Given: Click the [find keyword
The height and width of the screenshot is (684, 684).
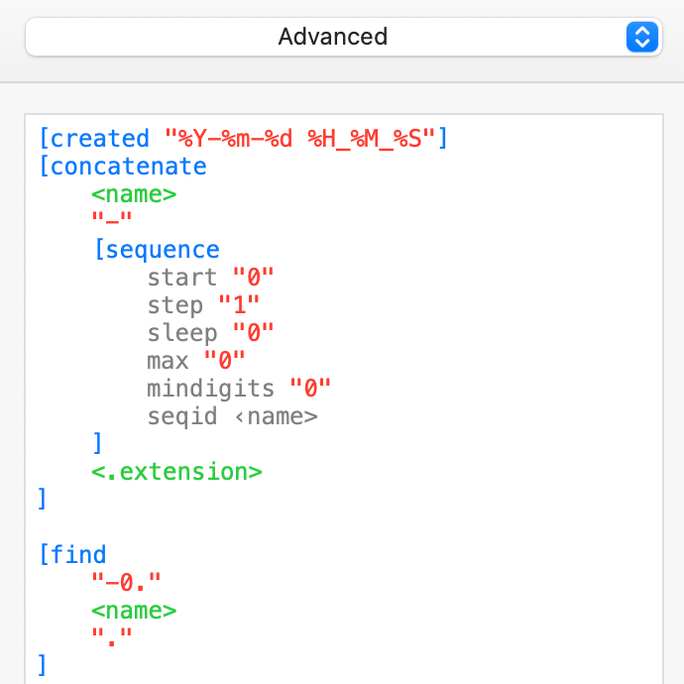Looking at the screenshot, I should (72, 554).
